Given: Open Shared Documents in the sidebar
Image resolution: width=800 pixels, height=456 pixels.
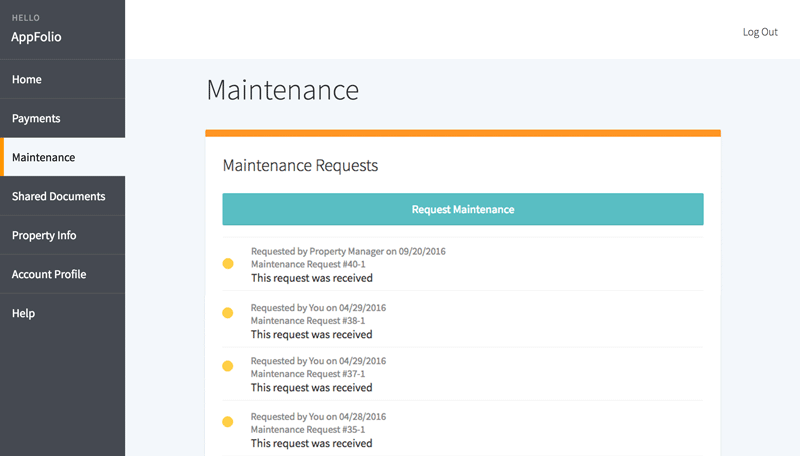Looking at the screenshot, I should pyautogui.click(x=62, y=196).
